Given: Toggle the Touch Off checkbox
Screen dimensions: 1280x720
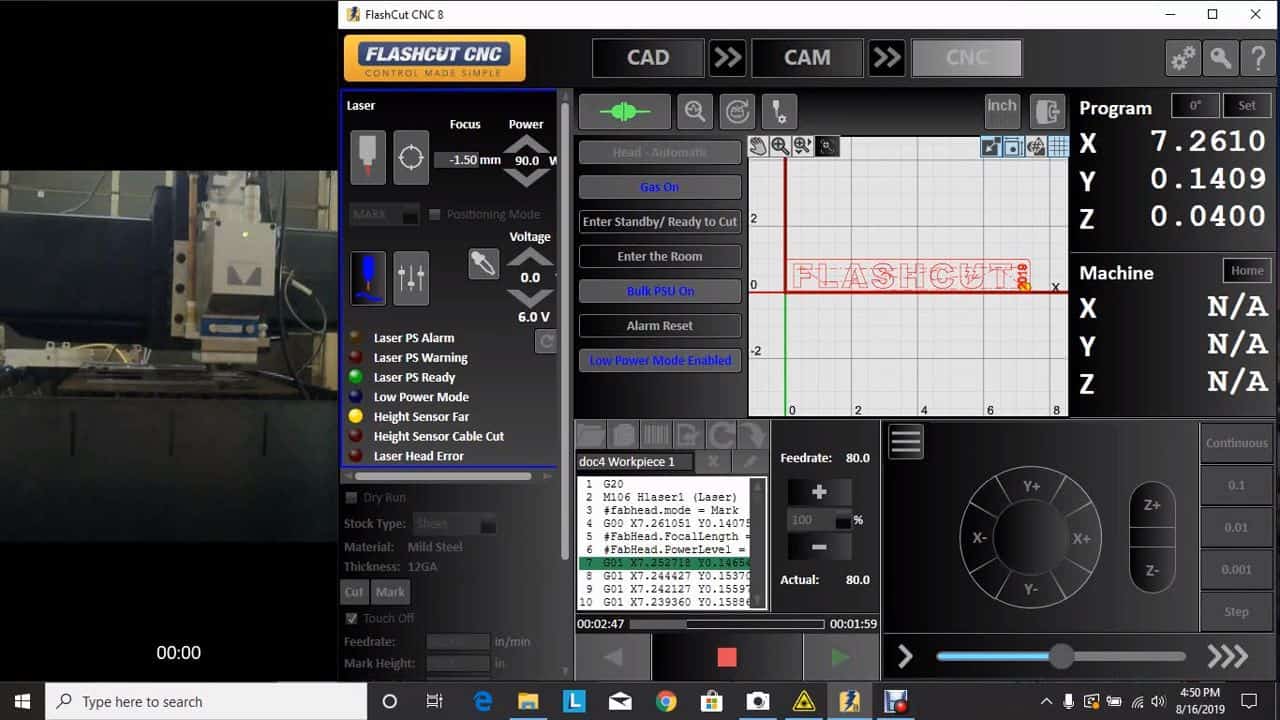Looking at the screenshot, I should point(351,618).
